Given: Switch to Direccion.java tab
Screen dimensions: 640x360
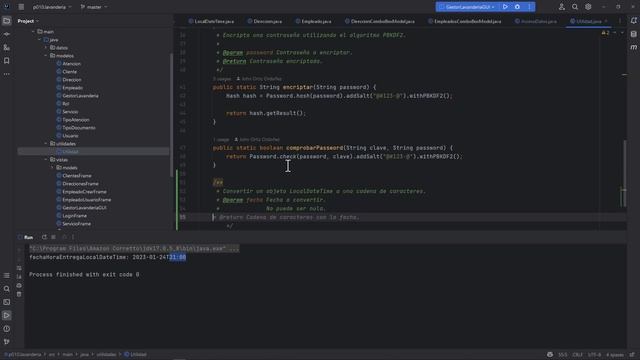Looking at the screenshot, I should (x=264, y=21).
